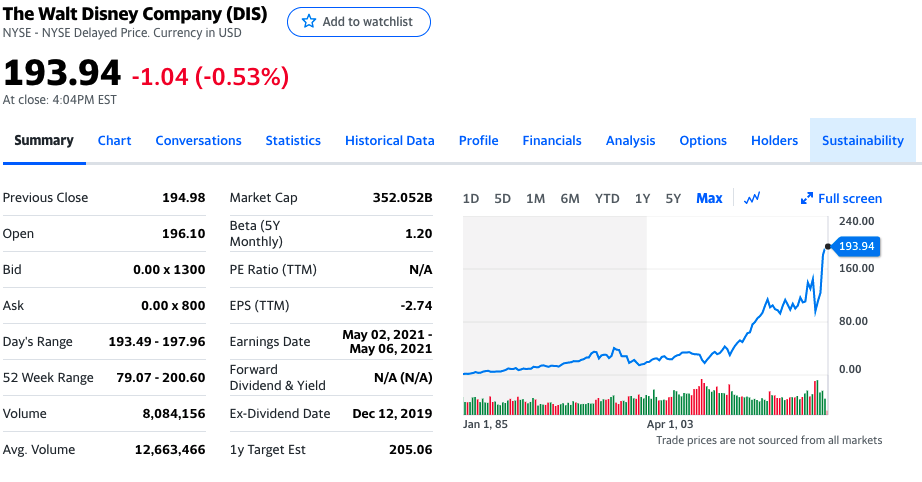
Task: Choose the 6M chart range
Action: pyautogui.click(x=570, y=199)
